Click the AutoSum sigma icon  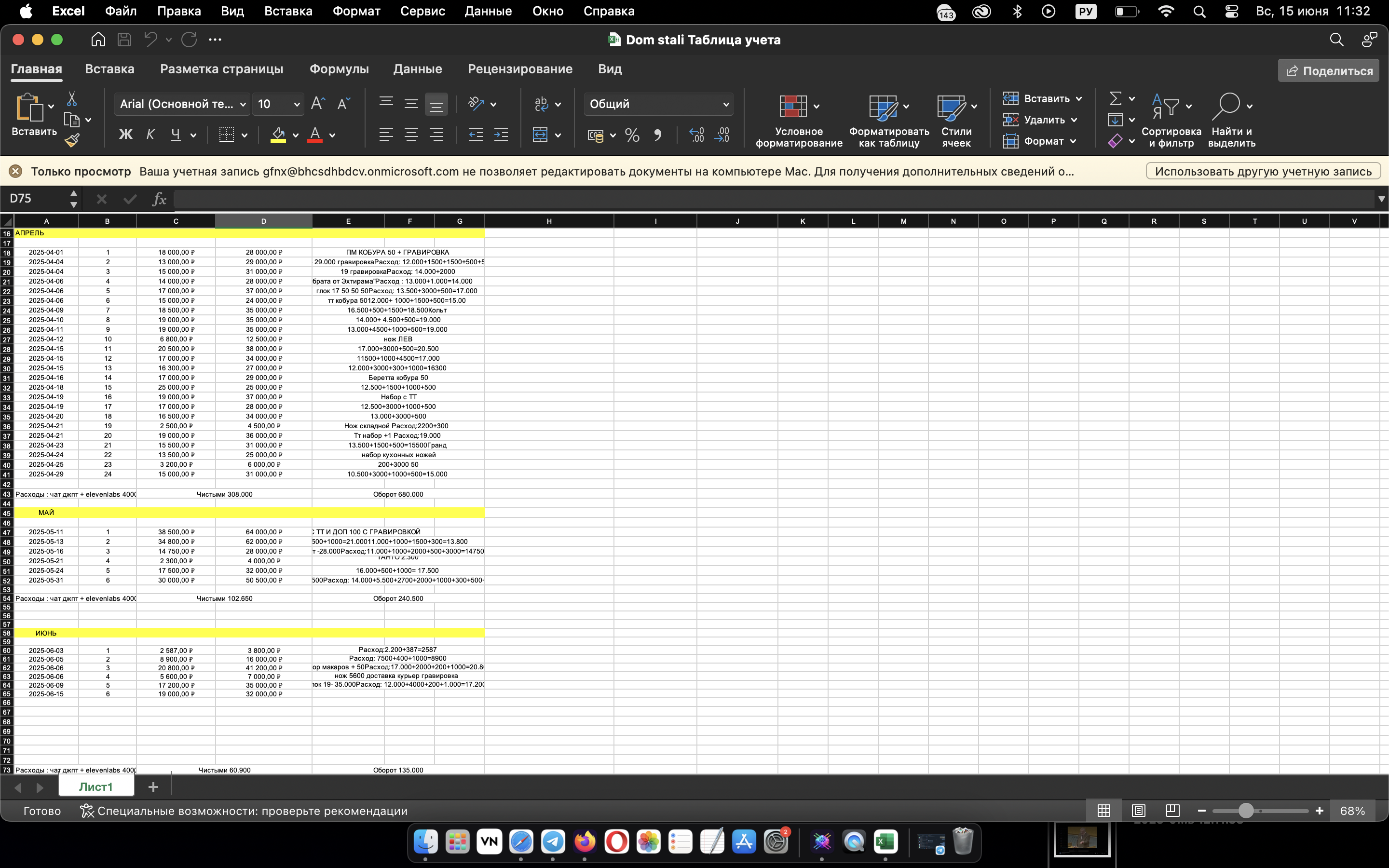pyautogui.click(x=1115, y=99)
